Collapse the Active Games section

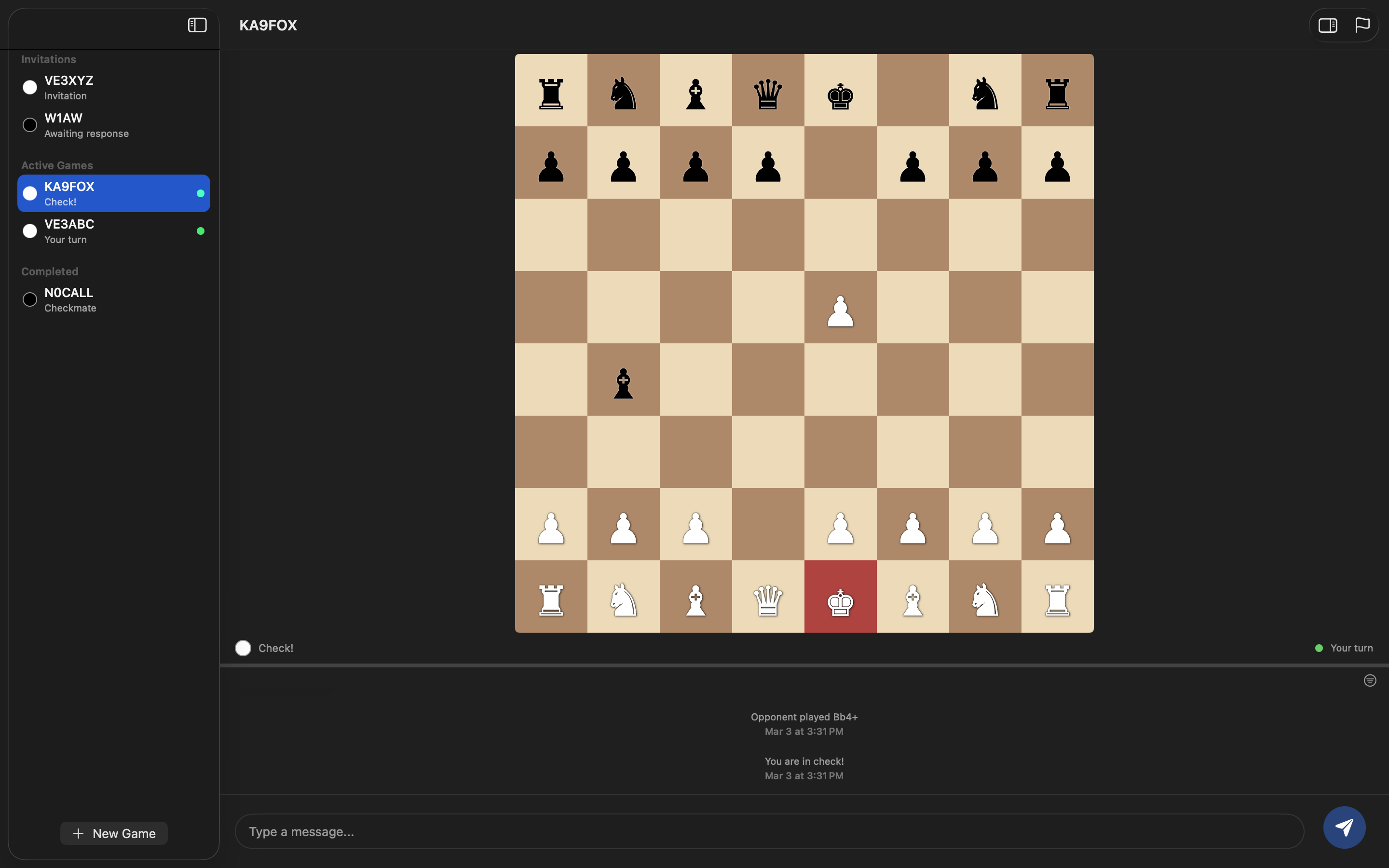coord(57,165)
